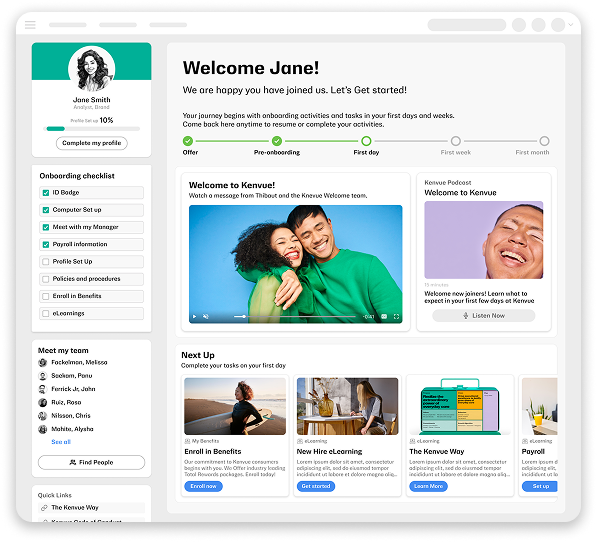Click the Enroll now button

pyautogui.click(x=203, y=486)
